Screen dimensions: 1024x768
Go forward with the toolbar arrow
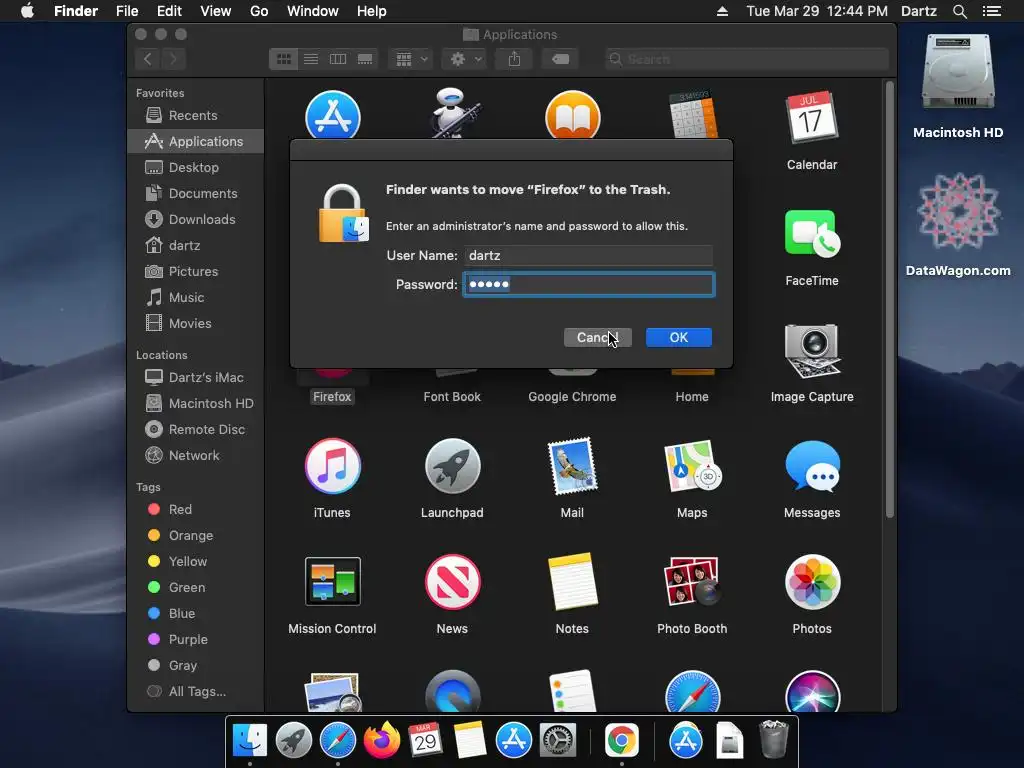173,59
